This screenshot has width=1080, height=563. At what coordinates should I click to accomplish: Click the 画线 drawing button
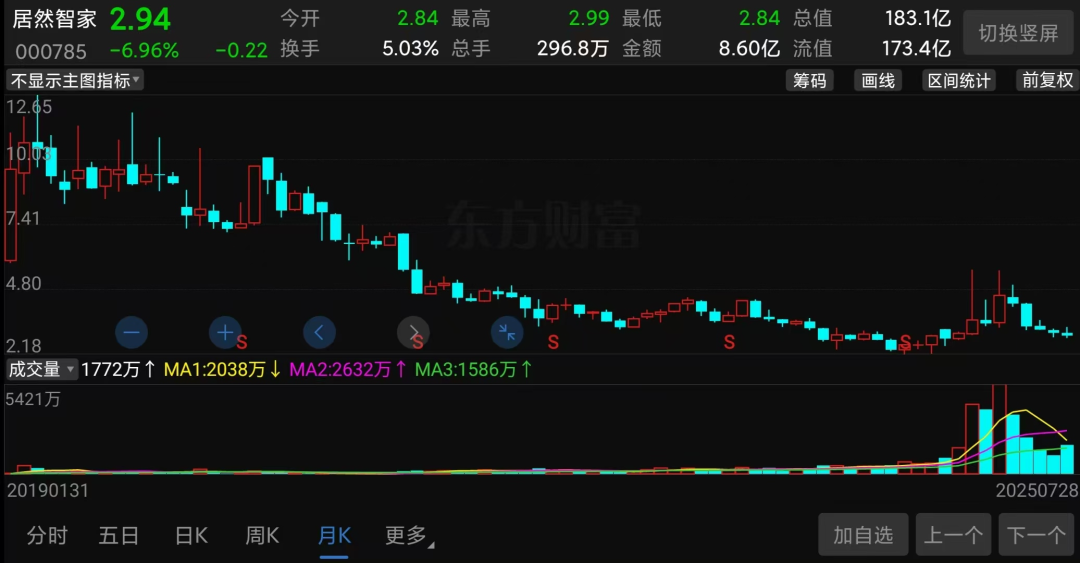pyautogui.click(x=878, y=81)
